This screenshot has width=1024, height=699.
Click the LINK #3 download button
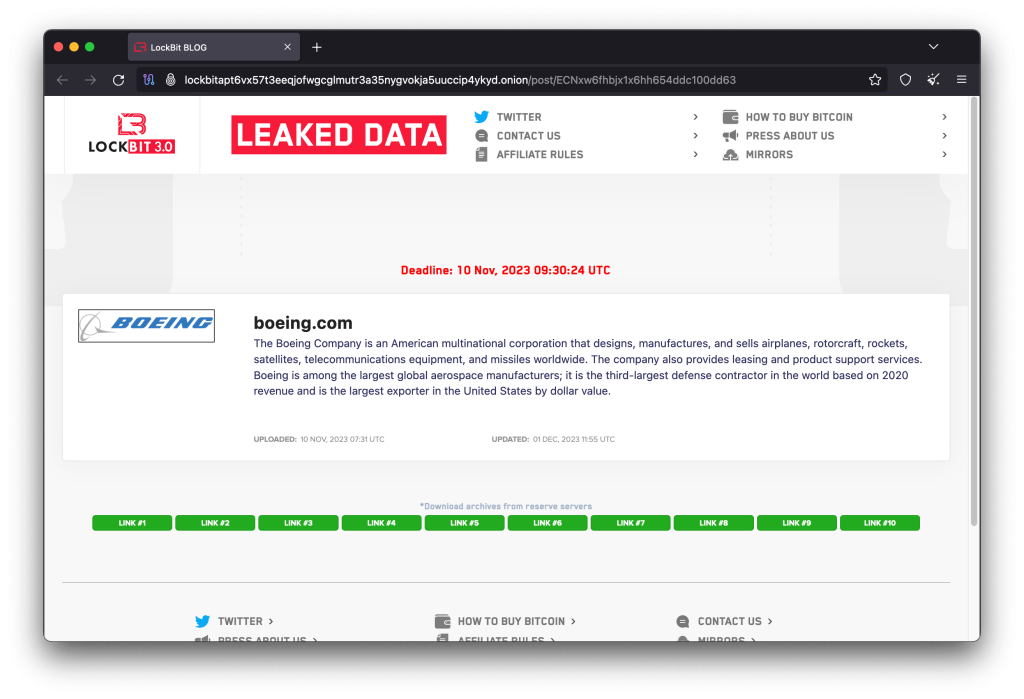point(298,523)
